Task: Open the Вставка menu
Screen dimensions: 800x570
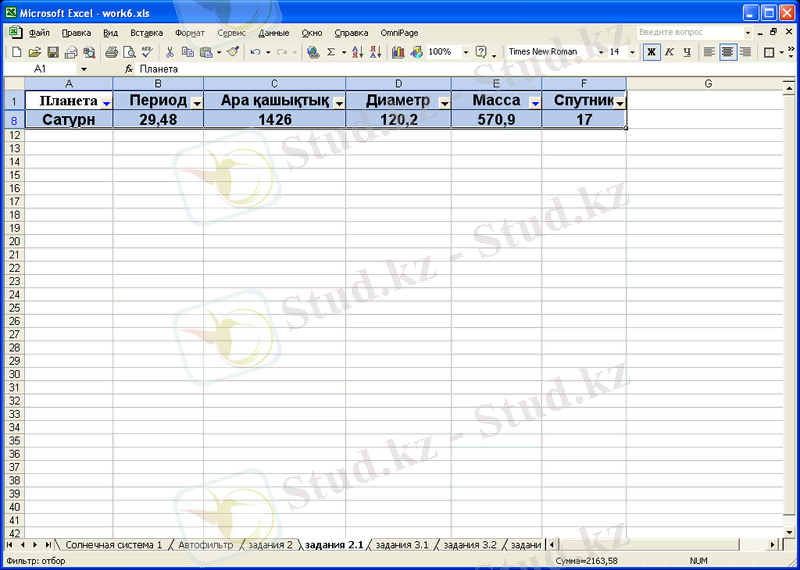Action: 147,33
